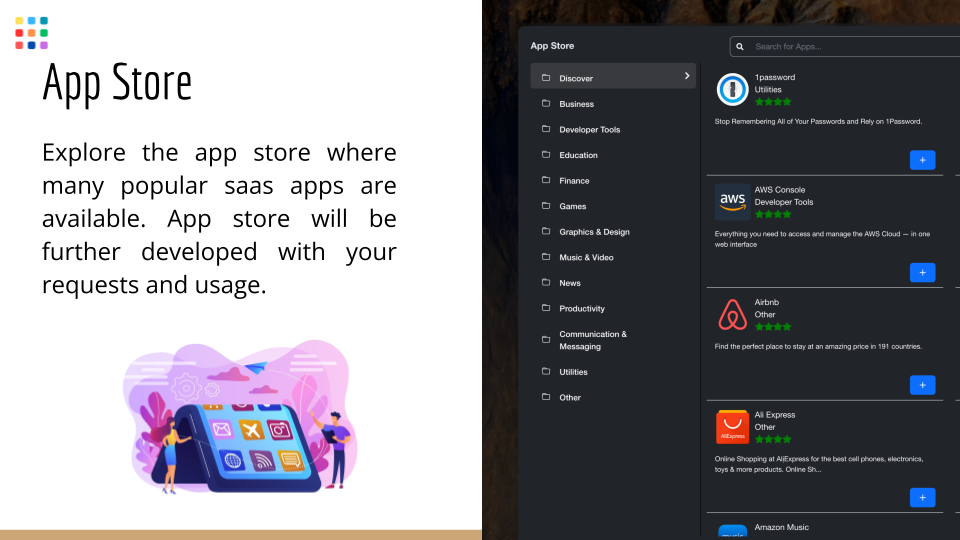
Task: Click folder icon beside Graphics & Design
Action: pyautogui.click(x=546, y=231)
